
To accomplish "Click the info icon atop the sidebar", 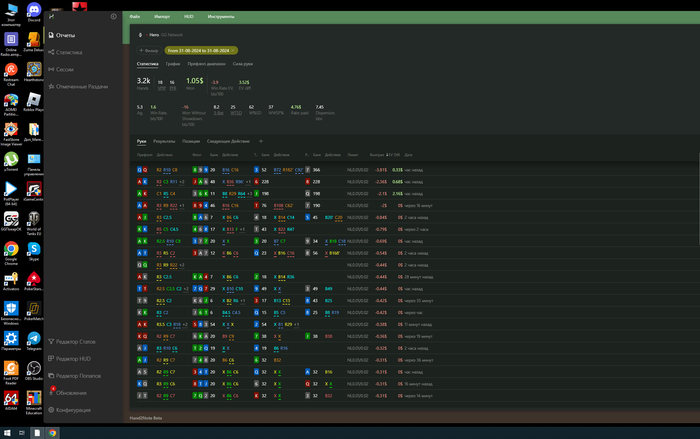I will 113,17.
